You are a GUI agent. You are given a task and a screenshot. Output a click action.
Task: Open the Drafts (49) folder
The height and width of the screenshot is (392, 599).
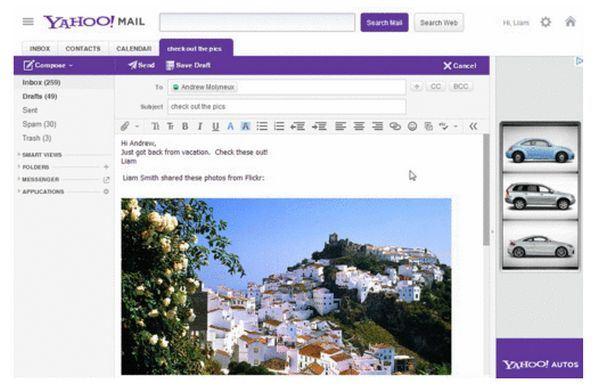coord(40,96)
